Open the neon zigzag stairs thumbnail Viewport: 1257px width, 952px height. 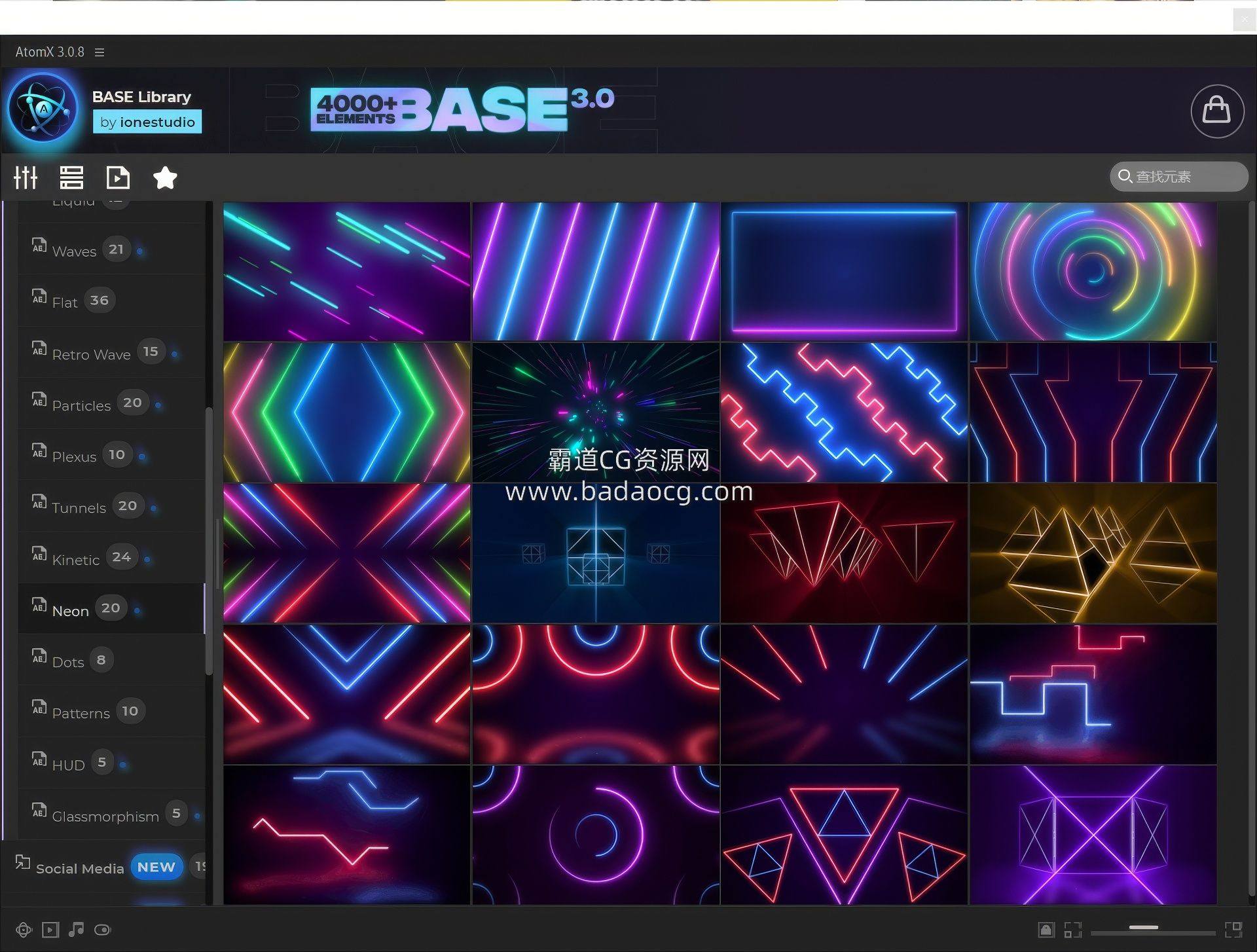pos(845,412)
